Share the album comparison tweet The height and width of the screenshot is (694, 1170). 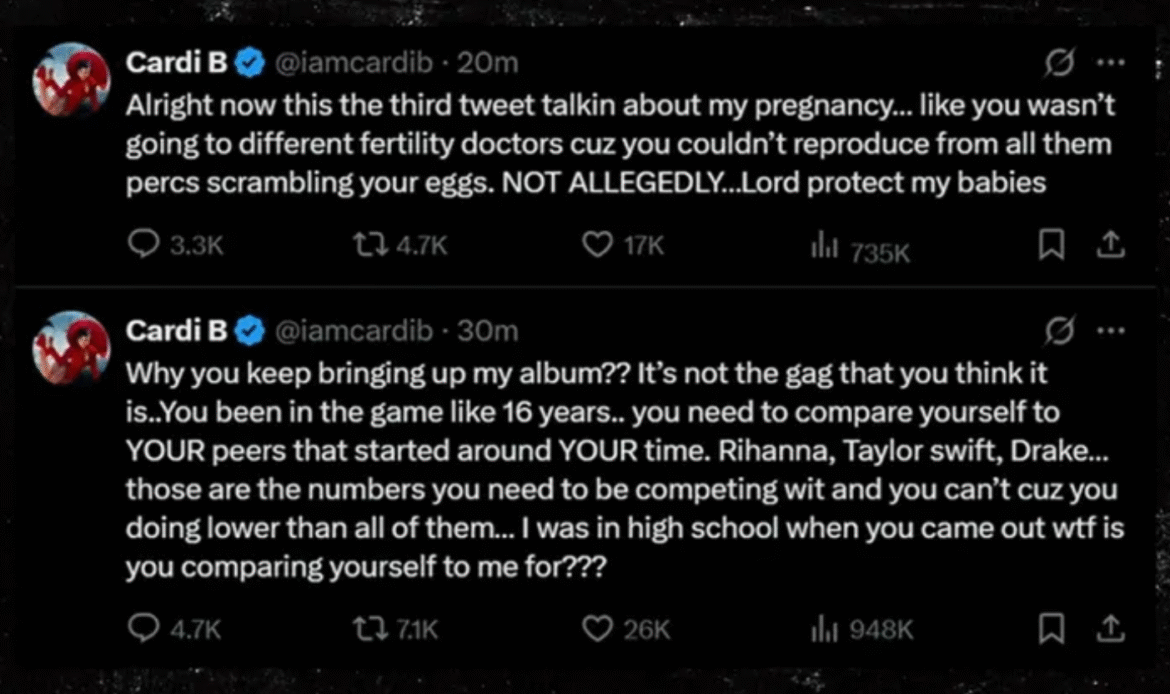[1111, 629]
